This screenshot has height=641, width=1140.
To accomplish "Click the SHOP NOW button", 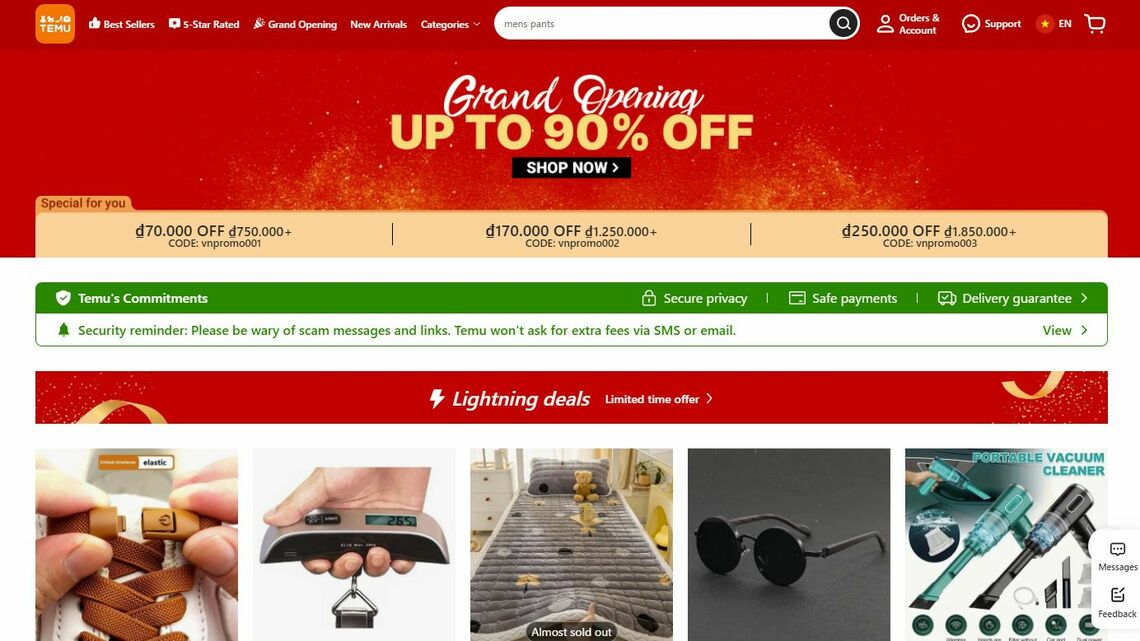I will (571, 168).
